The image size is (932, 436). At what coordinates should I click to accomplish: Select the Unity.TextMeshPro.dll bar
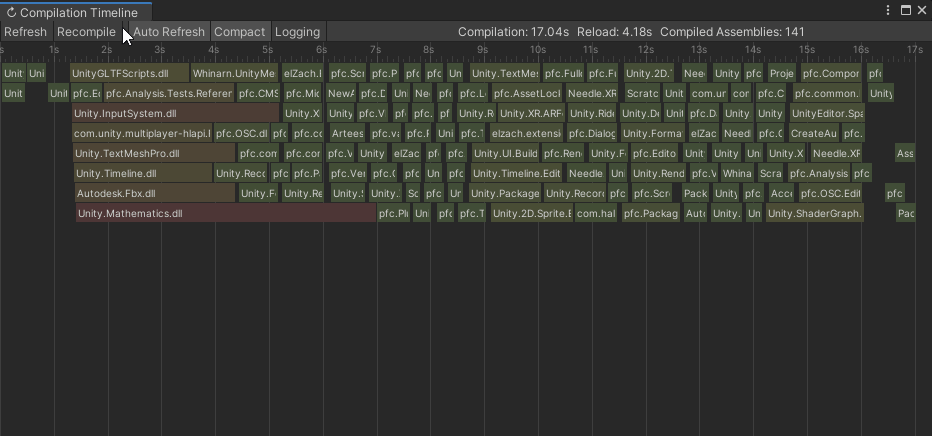click(x=155, y=153)
